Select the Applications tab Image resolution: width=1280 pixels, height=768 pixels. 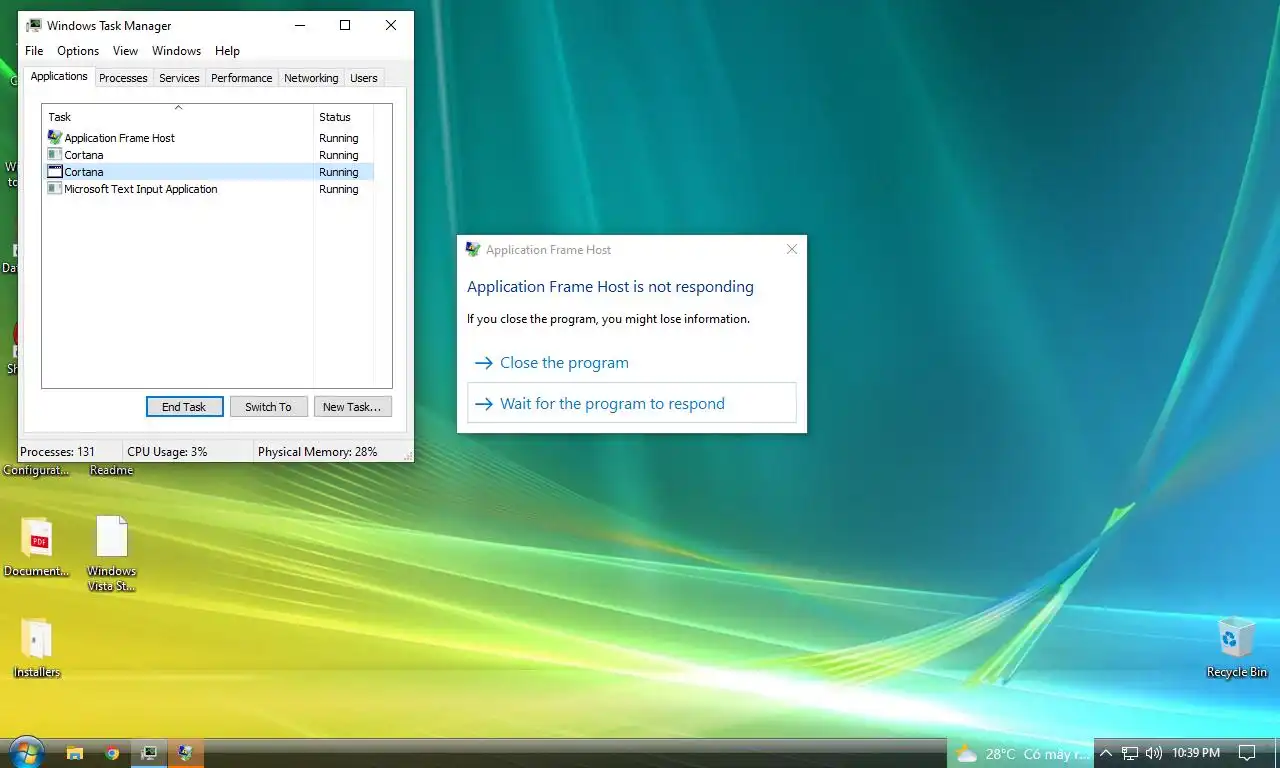59,77
